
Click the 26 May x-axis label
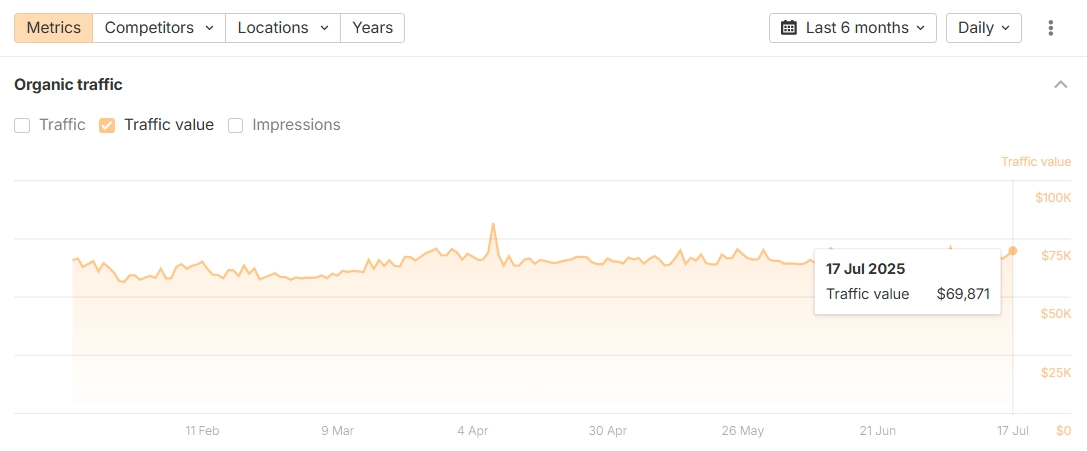743,431
